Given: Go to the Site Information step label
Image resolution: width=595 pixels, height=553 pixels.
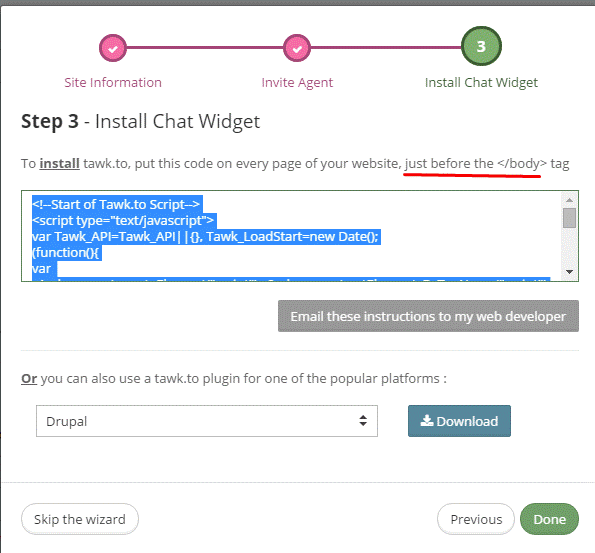Looking at the screenshot, I should (113, 82).
